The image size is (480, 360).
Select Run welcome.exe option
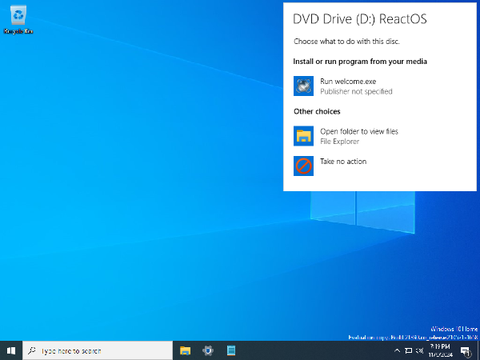(x=380, y=86)
